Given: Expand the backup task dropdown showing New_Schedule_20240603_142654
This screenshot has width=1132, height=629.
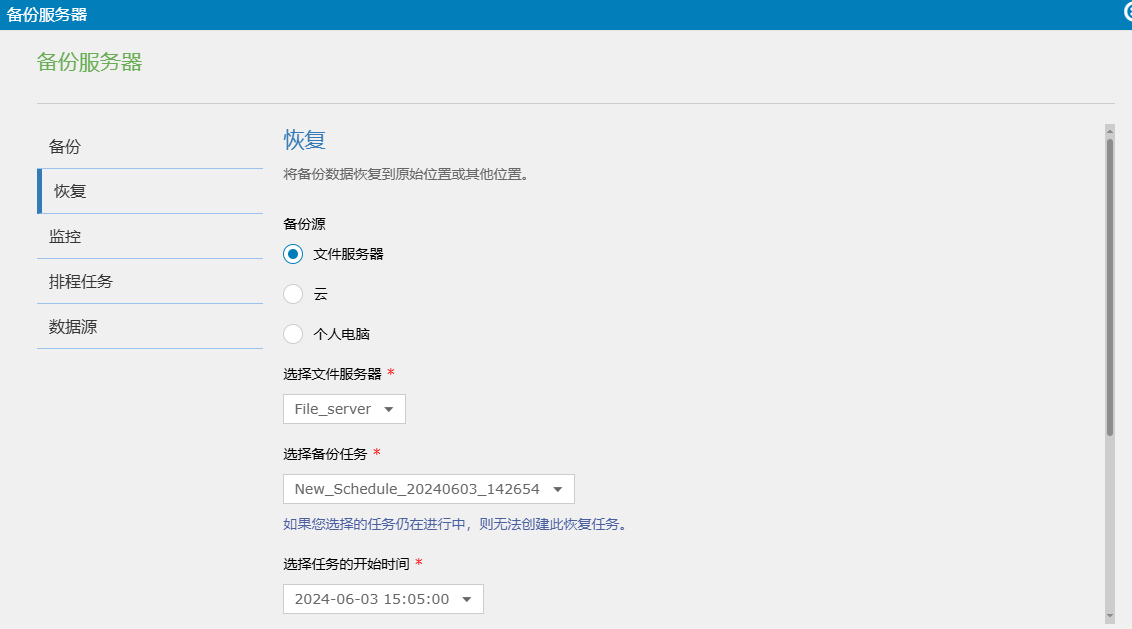Looking at the screenshot, I should pos(428,489).
